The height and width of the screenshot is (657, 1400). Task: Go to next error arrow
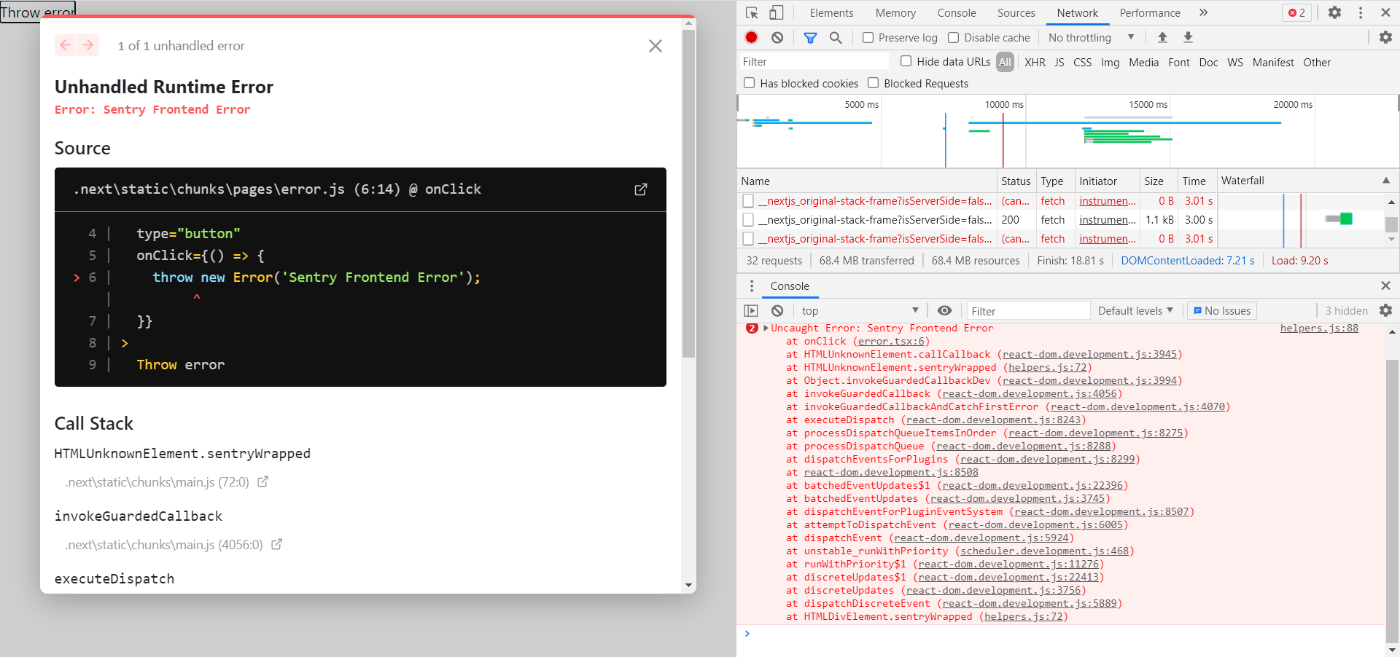click(x=88, y=45)
